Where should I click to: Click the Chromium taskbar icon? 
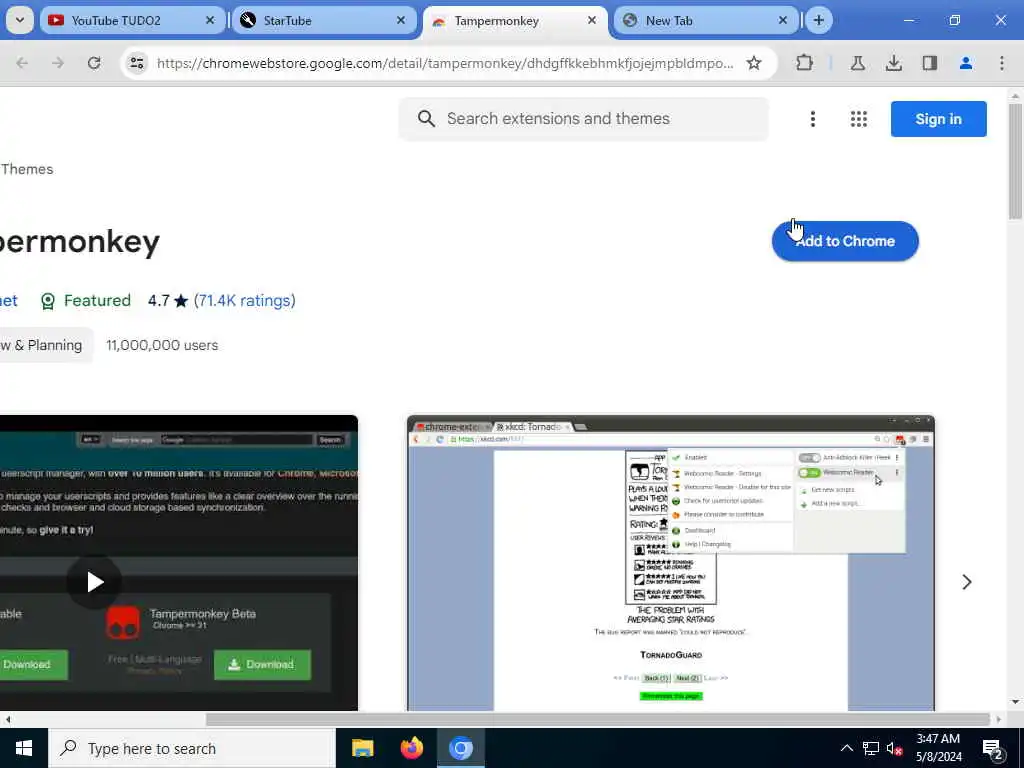[x=460, y=748]
